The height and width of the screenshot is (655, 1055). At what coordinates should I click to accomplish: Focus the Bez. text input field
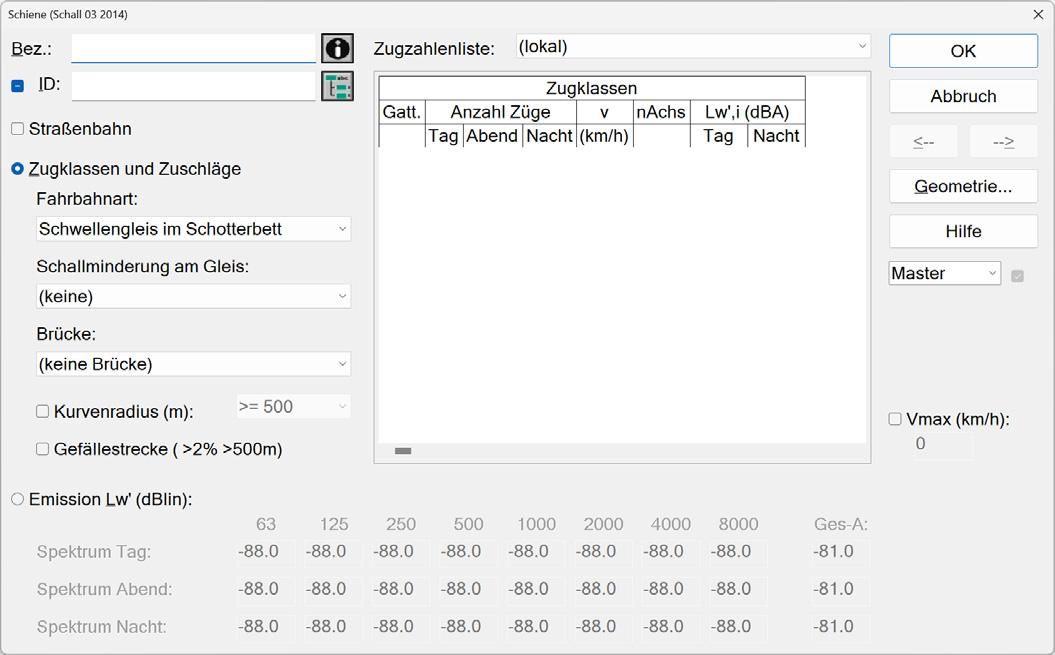click(x=193, y=48)
